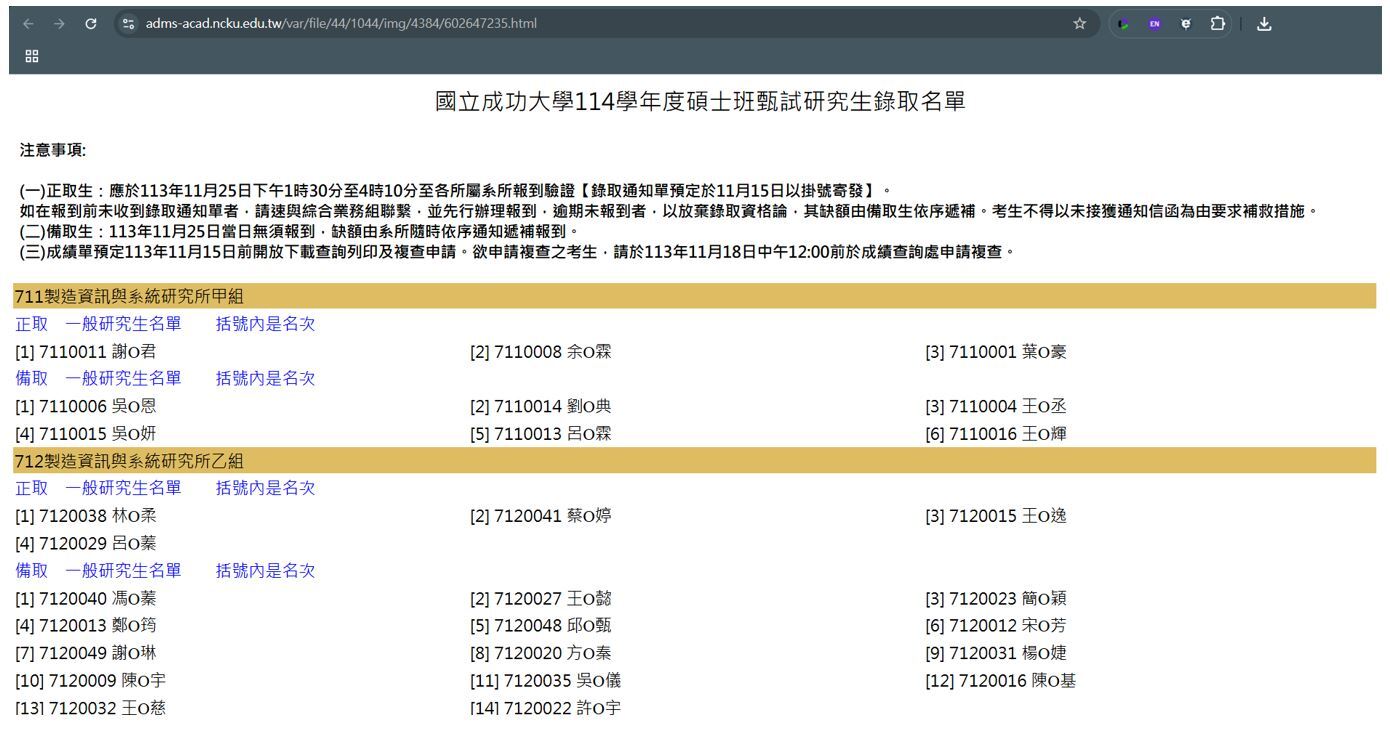The width and height of the screenshot is (1390, 731).
Task: Open the purple EN extension
Action: click(x=1155, y=23)
